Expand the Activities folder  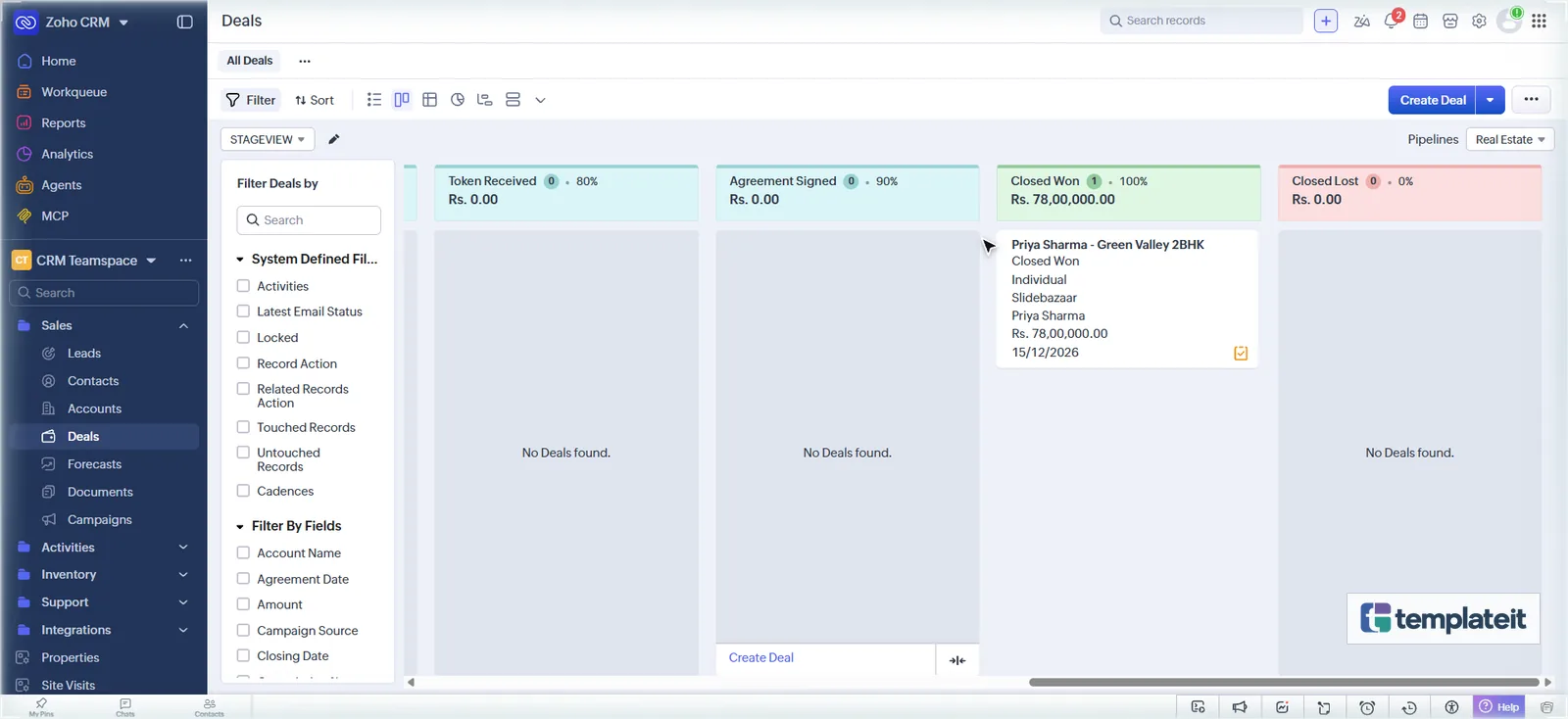click(x=183, y=548)
